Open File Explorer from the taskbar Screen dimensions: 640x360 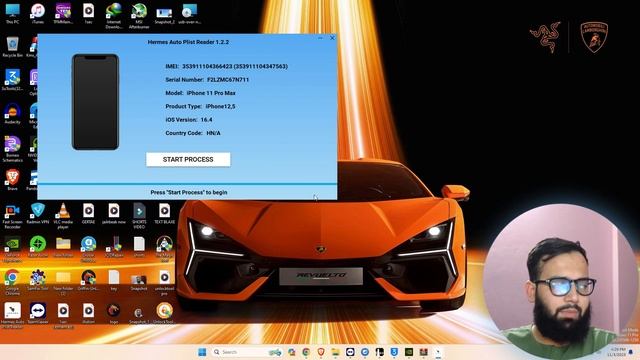coord(336,352)
